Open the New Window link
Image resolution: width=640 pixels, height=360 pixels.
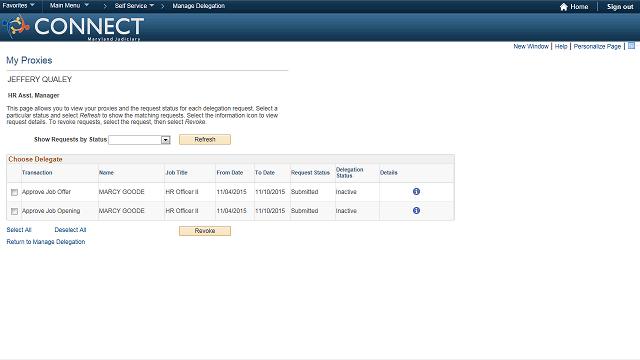pos(531,47)
